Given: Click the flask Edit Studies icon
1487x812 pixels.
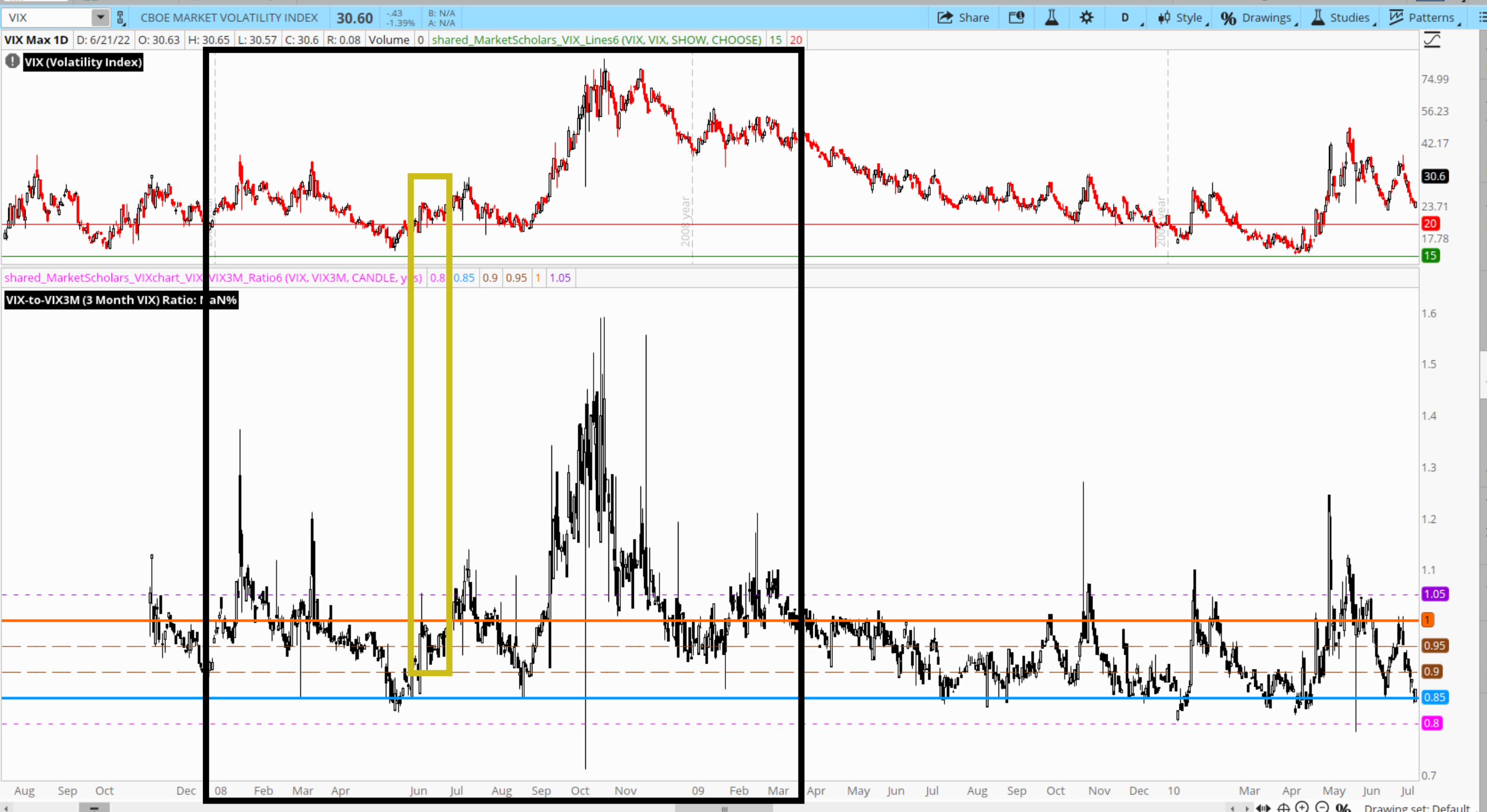Looking at the screenshot, I should point(1051,18).
